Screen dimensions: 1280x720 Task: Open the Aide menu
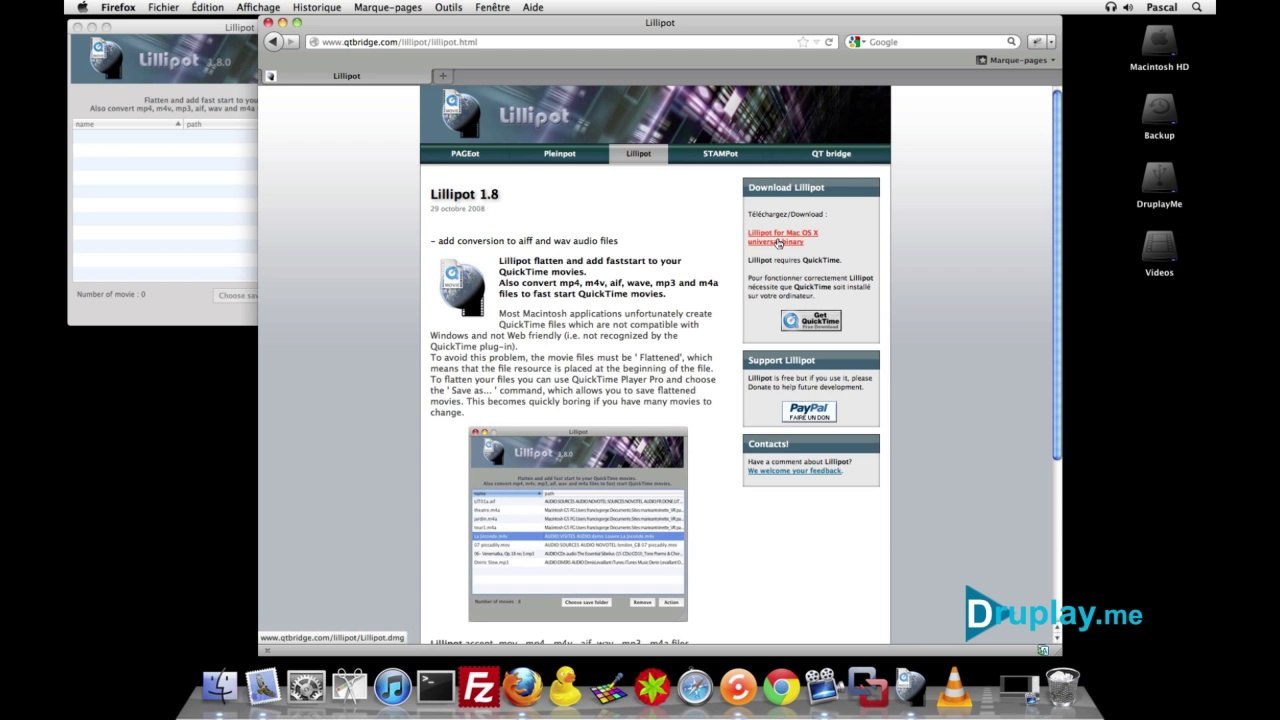tap(533, 7)
